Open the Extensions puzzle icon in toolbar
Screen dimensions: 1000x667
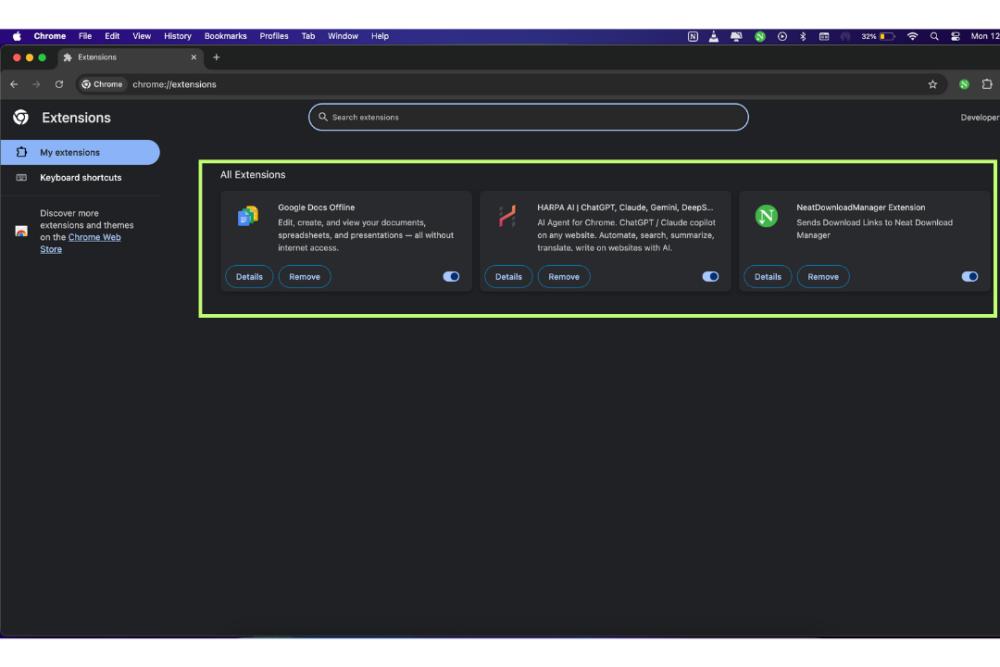click(x=987, y=84)
